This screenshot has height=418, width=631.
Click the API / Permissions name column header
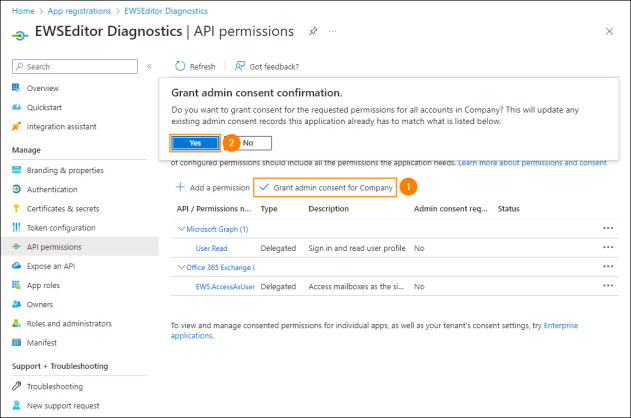(213, 209)
